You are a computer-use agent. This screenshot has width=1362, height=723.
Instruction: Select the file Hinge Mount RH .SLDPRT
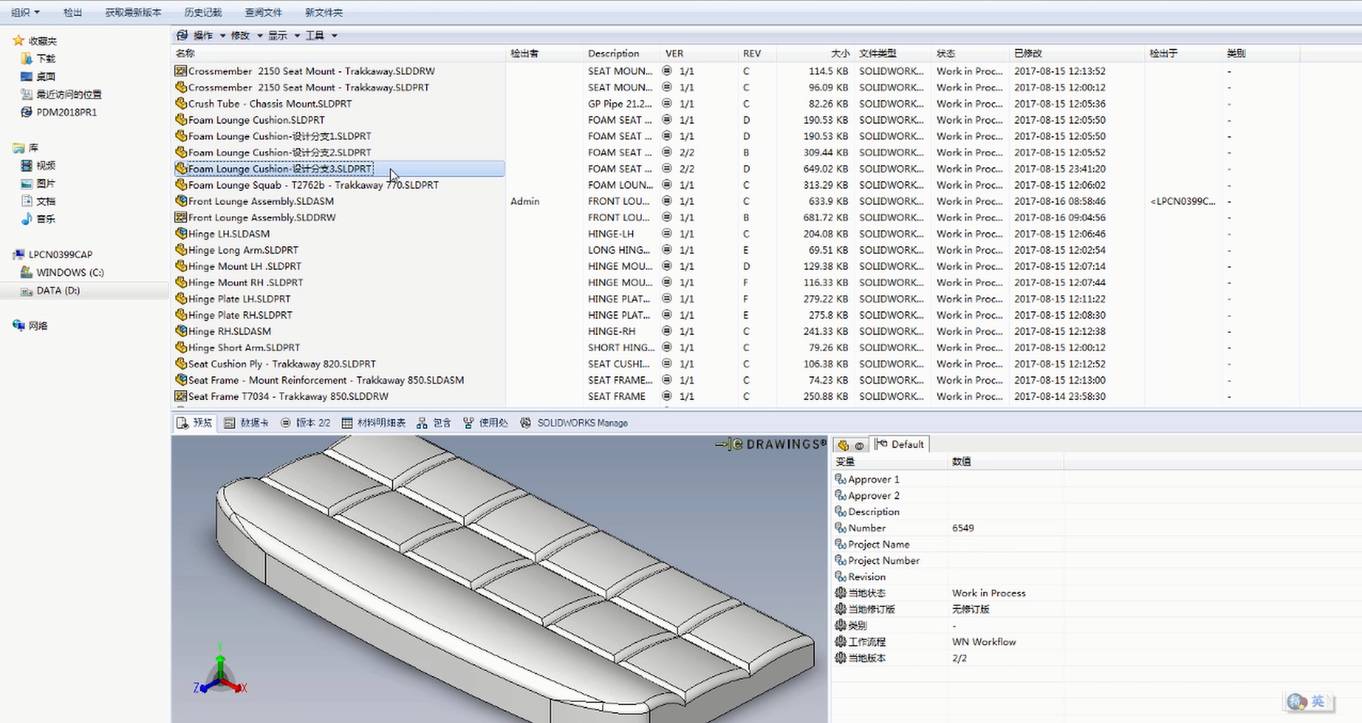pos(245,283)
